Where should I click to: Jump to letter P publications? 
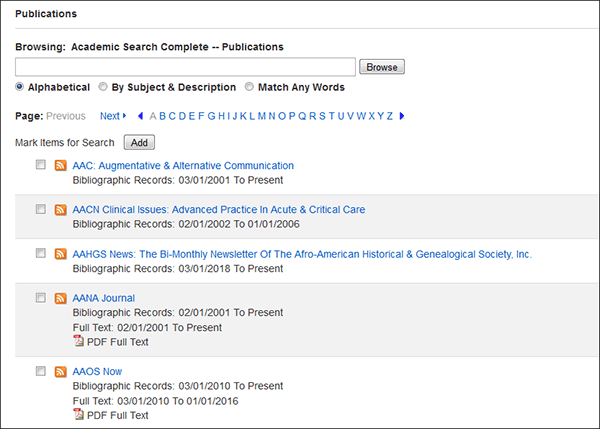(x=292, y=116)
